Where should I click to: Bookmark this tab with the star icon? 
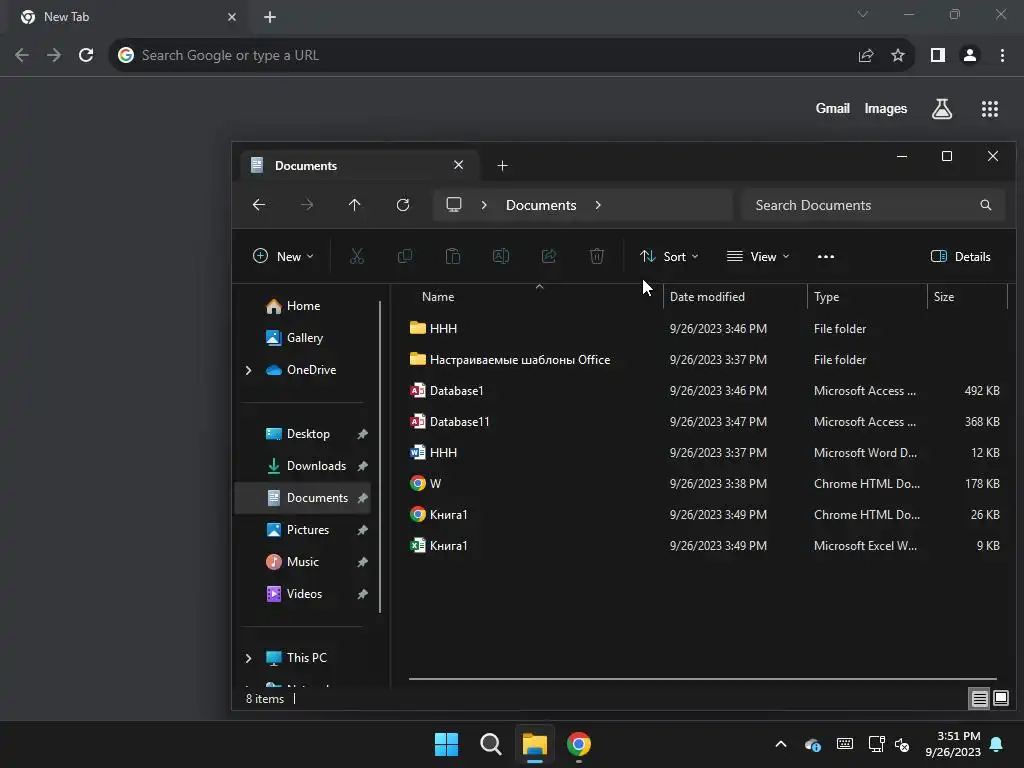[898, 56]
